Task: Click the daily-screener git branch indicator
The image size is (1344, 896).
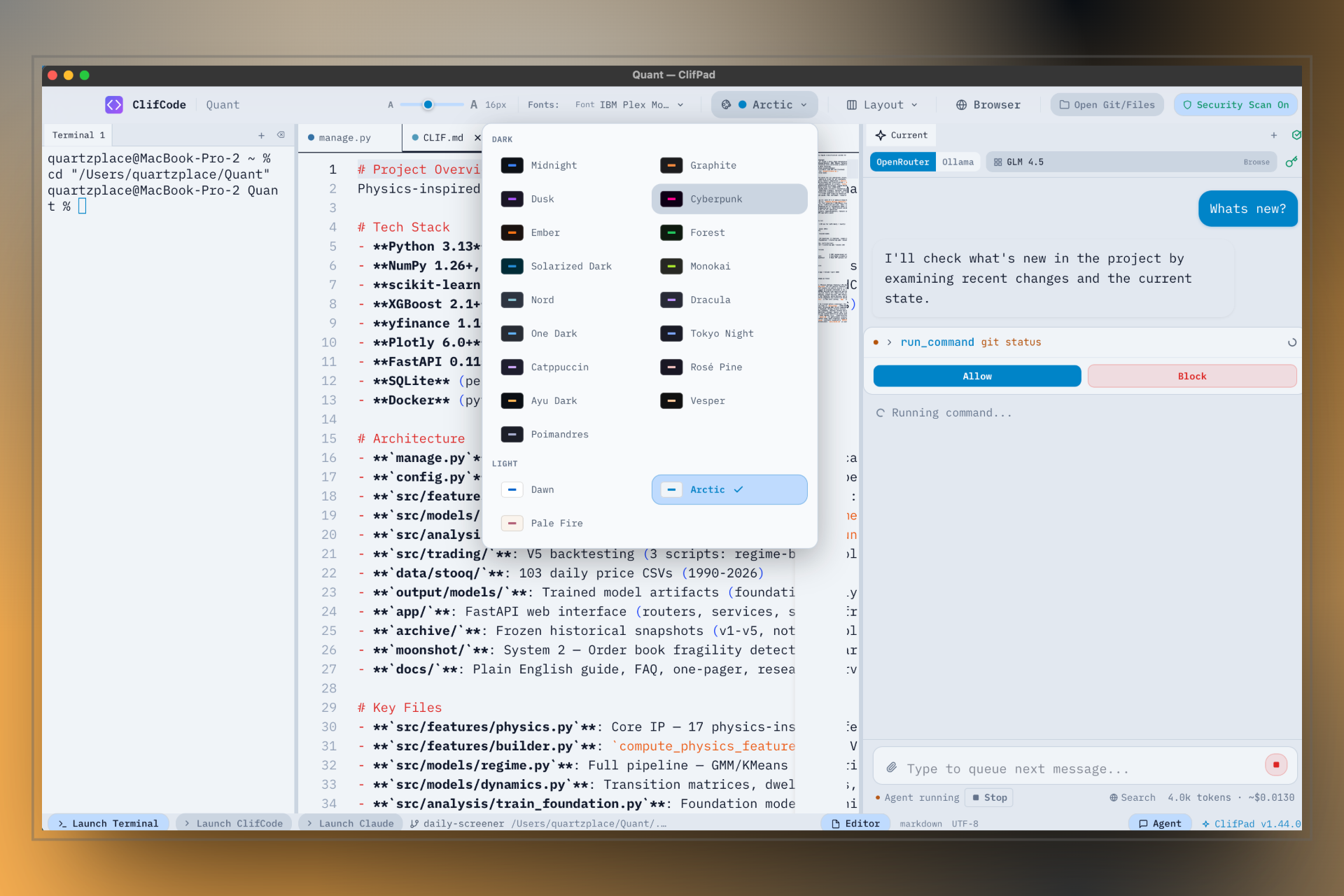Action: tap(457, 823)
